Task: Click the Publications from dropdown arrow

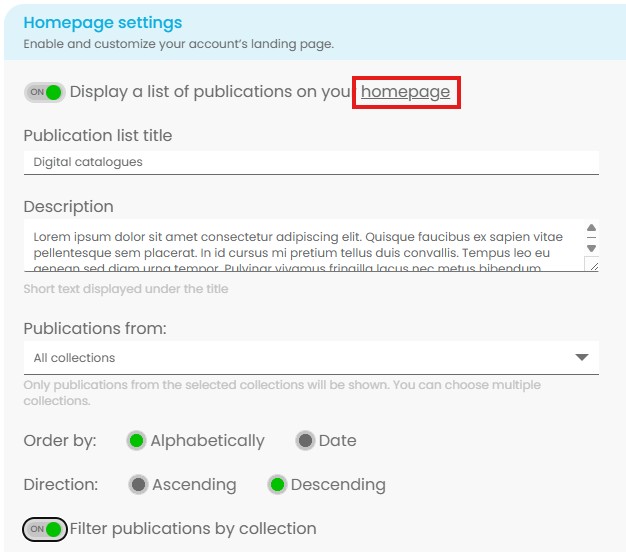Action: [x=582, y=358]
